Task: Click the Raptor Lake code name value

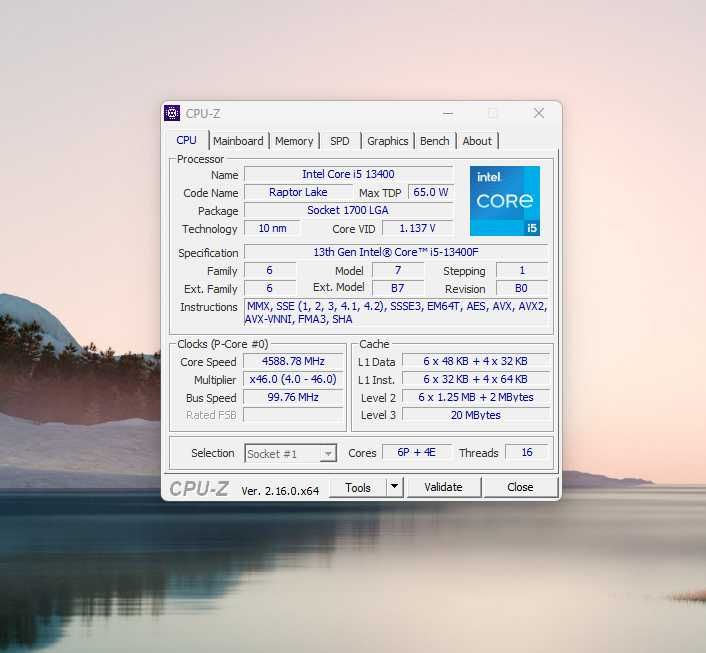Action: coord(298,192)
